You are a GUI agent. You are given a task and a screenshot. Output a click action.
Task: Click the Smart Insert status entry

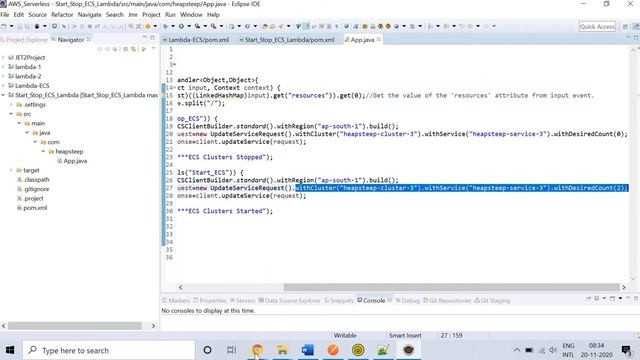click(x=405, y=336)
